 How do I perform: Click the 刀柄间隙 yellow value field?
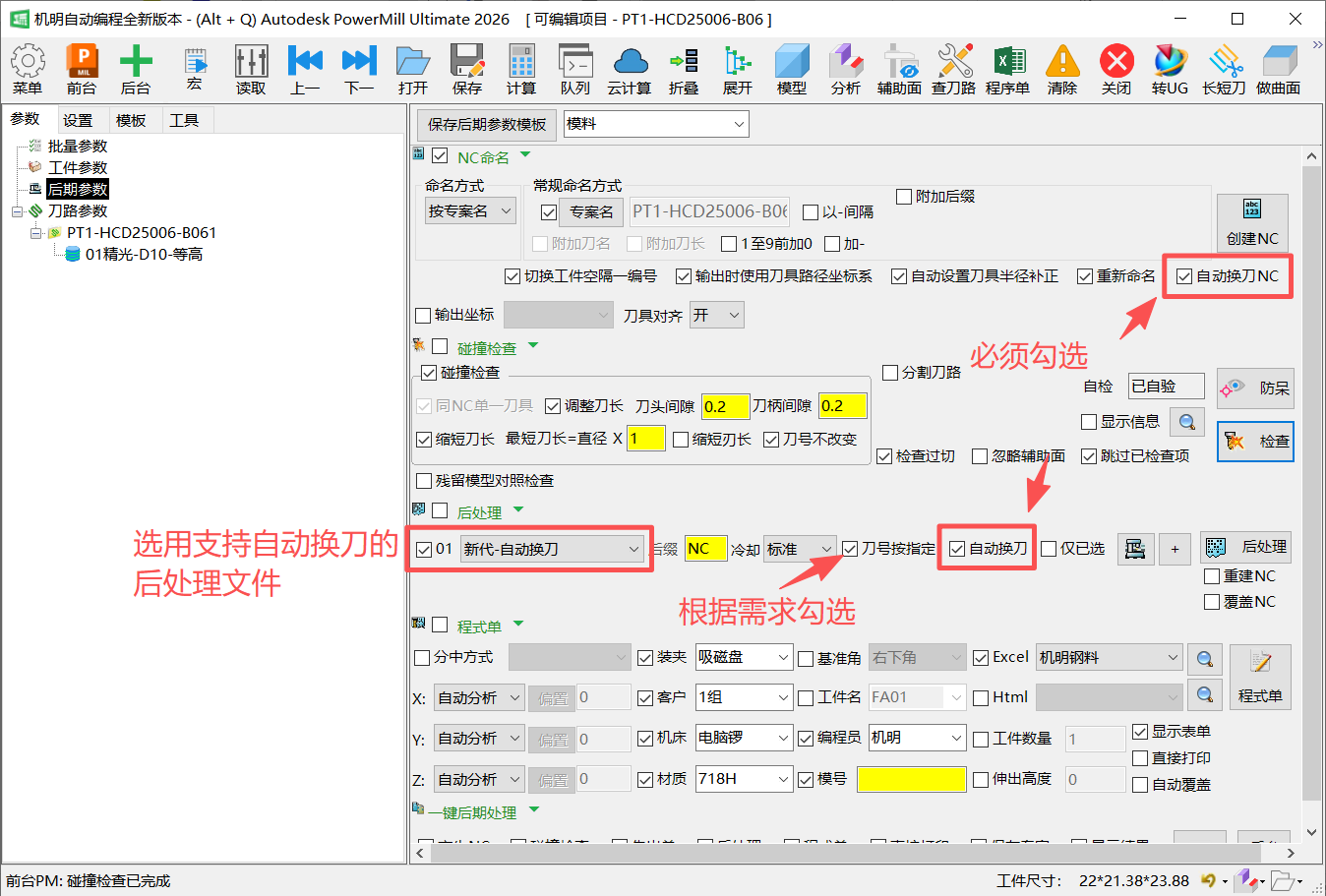[843, 406]
